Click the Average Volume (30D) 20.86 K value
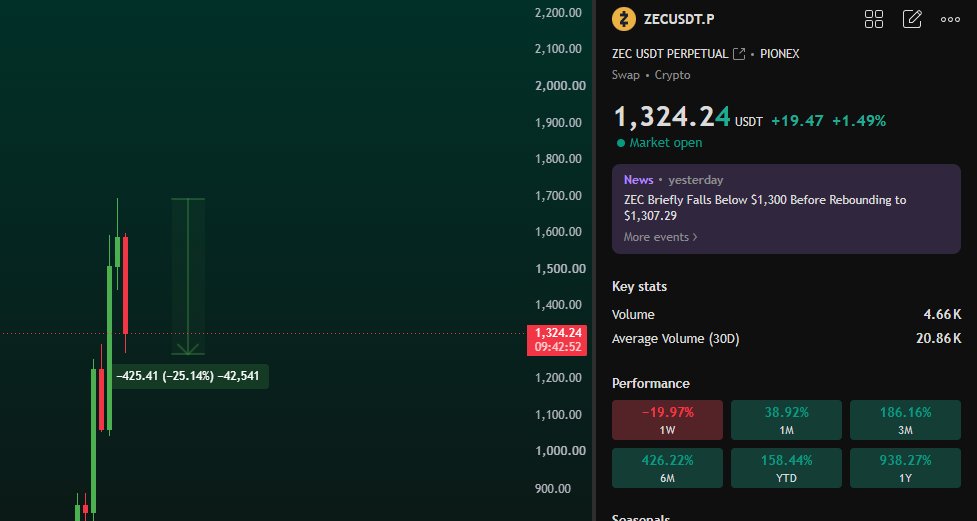This screenshot has width=977, height=521. point(938,339)
